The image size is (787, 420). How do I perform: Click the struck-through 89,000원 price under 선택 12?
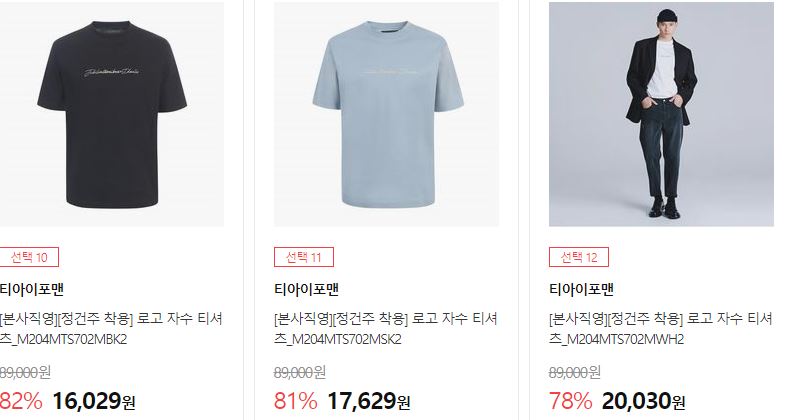575,372
